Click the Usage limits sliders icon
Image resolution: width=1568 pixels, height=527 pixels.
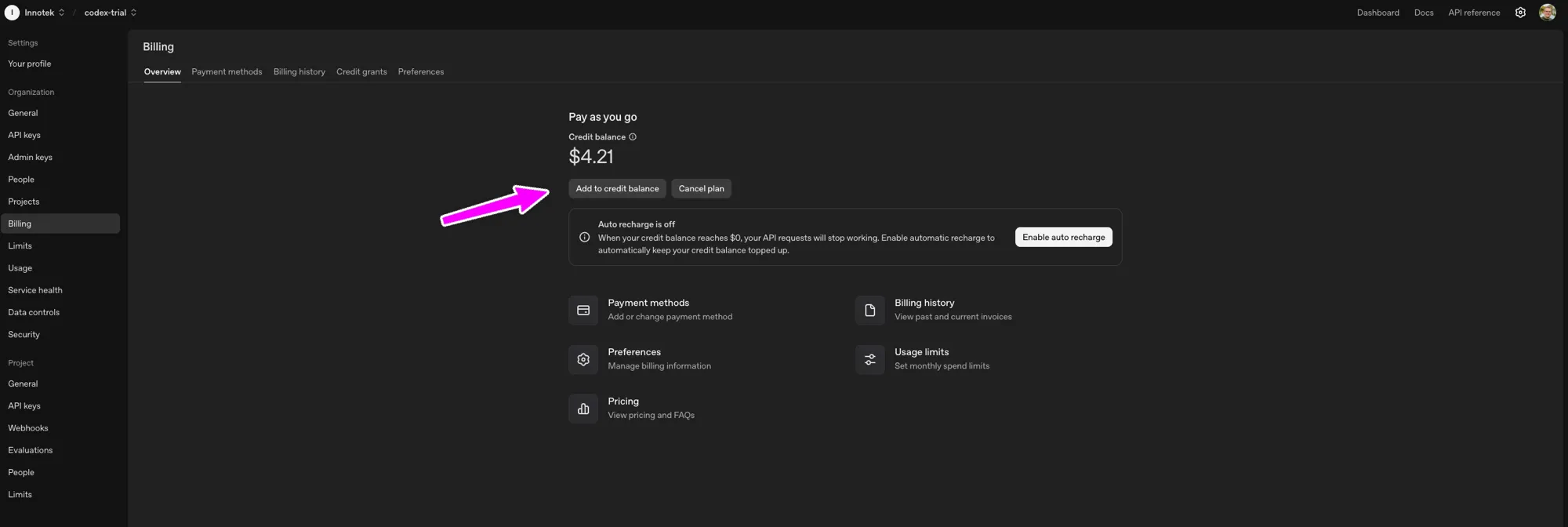869,360
